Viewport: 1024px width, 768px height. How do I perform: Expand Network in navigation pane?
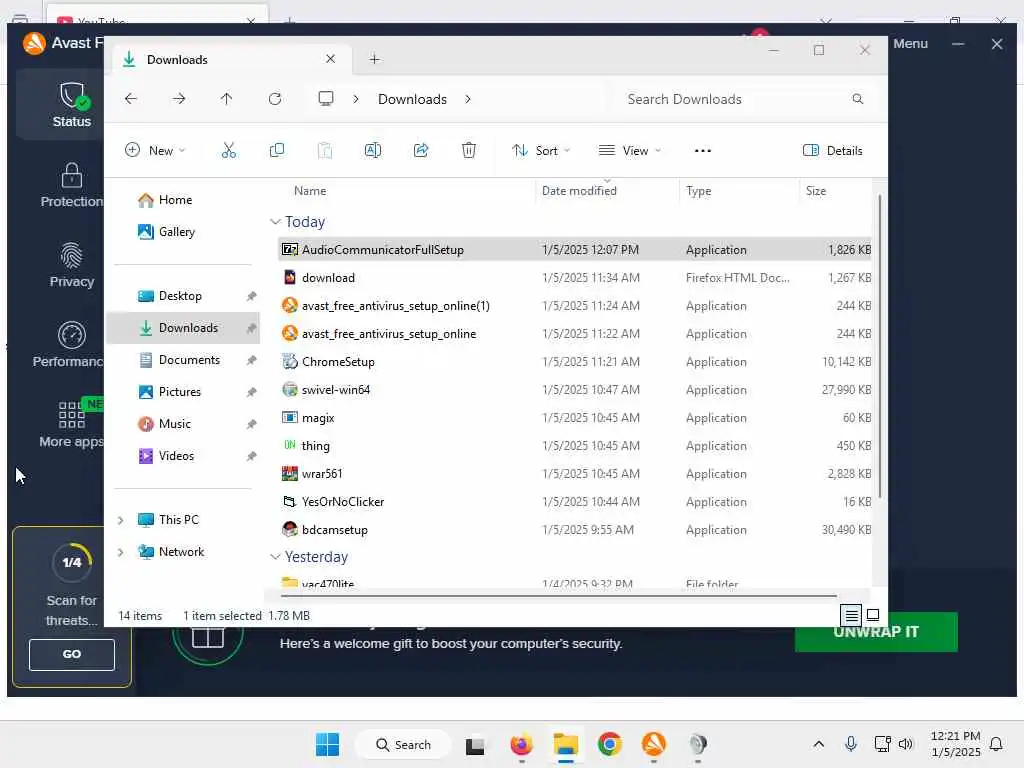(121, 552)
